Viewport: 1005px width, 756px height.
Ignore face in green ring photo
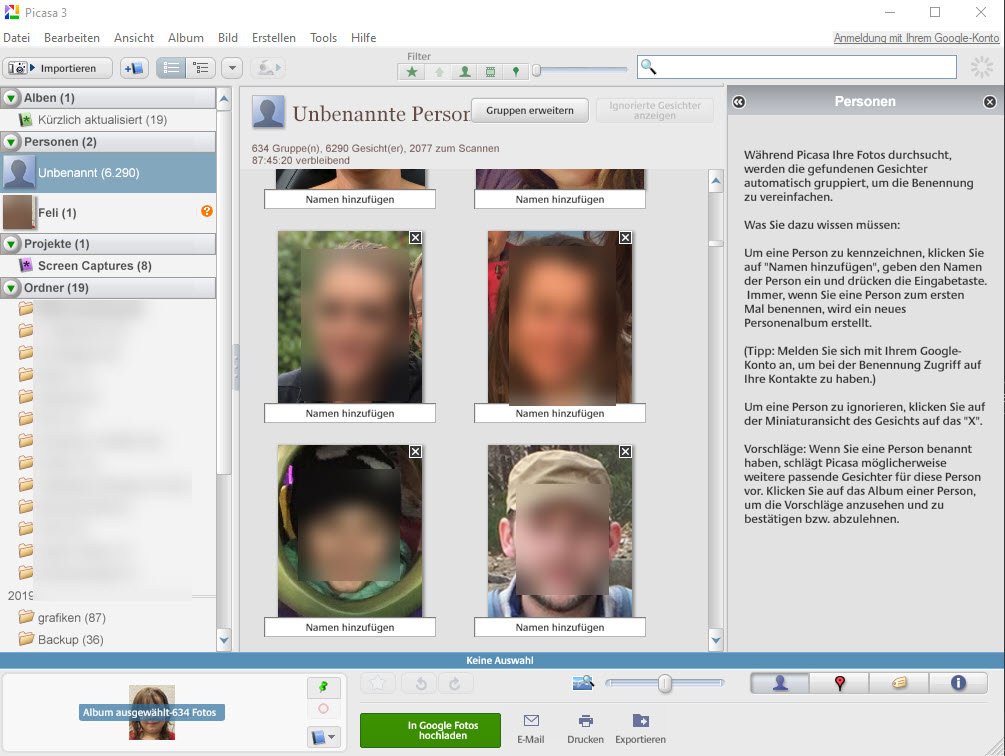pyautogui.click(x=415, y=452)
